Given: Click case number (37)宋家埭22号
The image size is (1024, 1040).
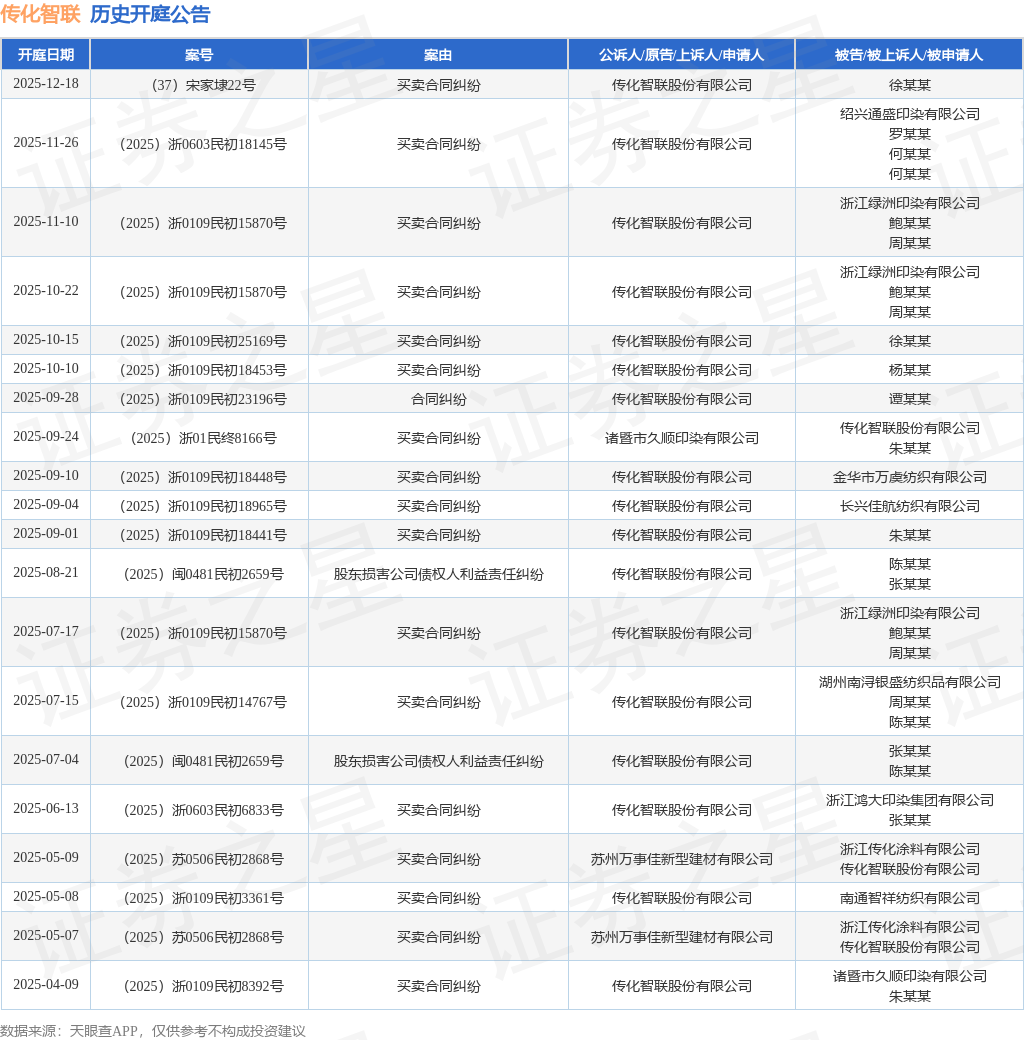Looking at the screenshot, I should 203,85.
